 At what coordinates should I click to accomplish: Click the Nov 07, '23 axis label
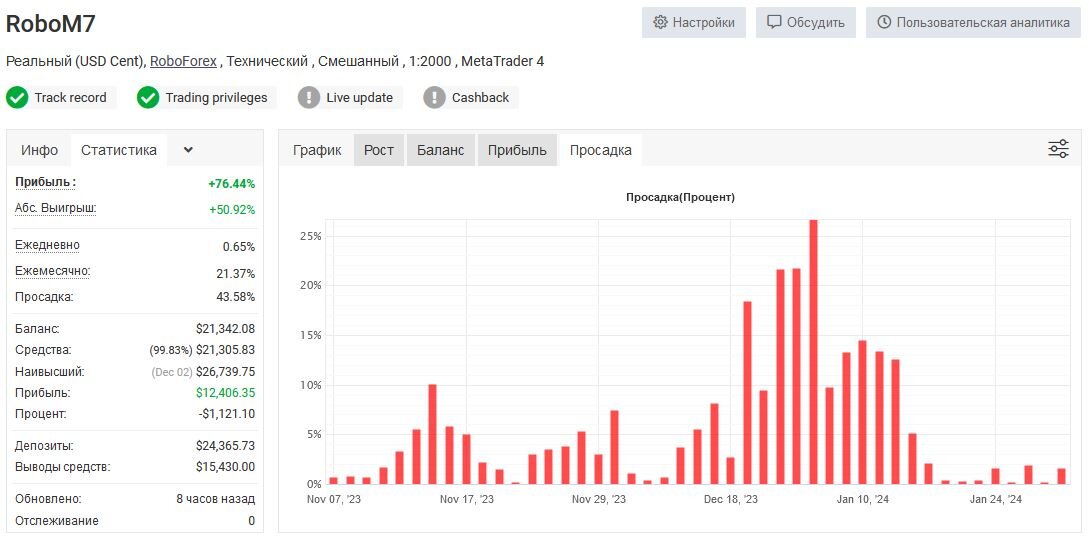(x=334, y=499)
